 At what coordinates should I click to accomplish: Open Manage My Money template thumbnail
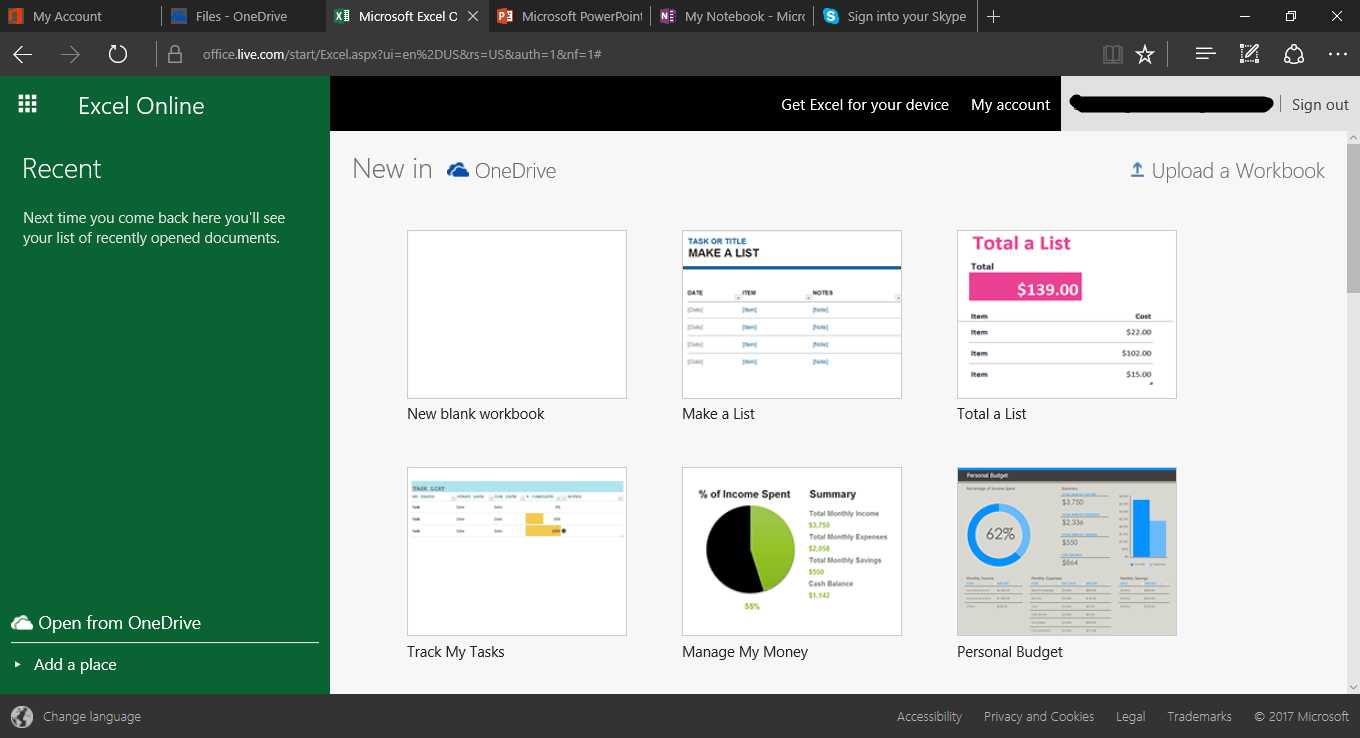792,551
